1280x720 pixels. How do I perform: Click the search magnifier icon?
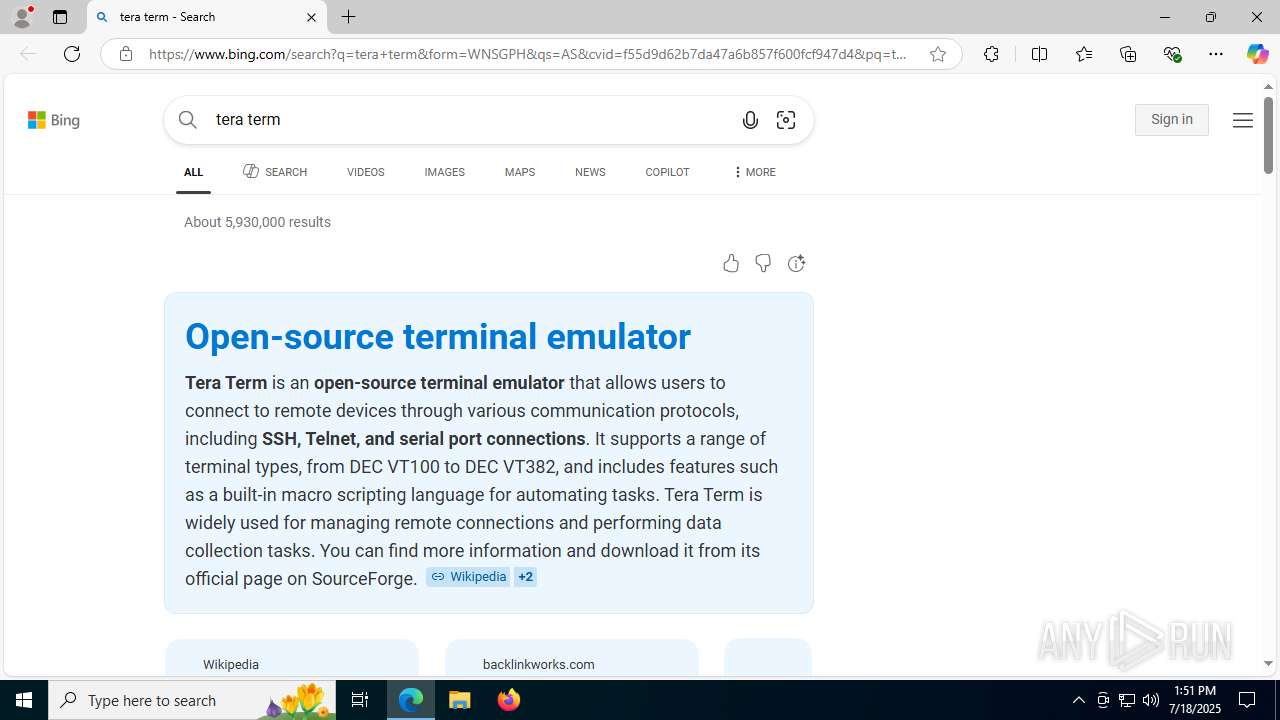click(x=188, y=120)
